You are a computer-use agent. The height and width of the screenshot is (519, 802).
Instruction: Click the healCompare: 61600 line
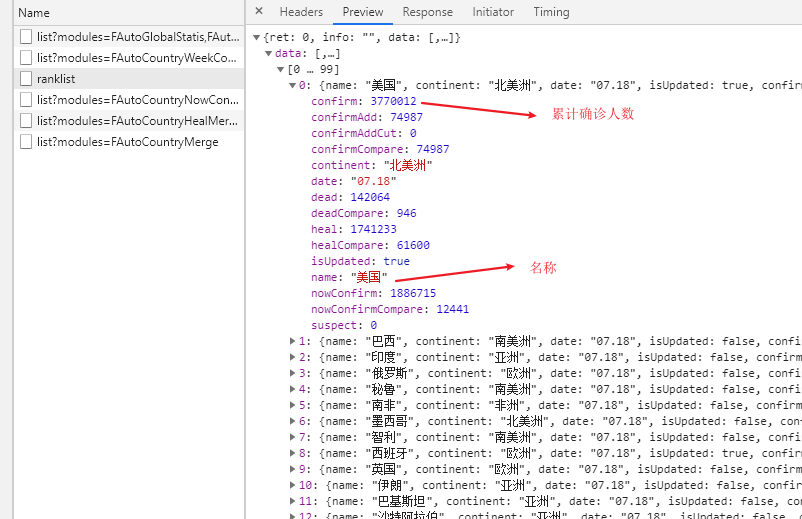[370, 245]
